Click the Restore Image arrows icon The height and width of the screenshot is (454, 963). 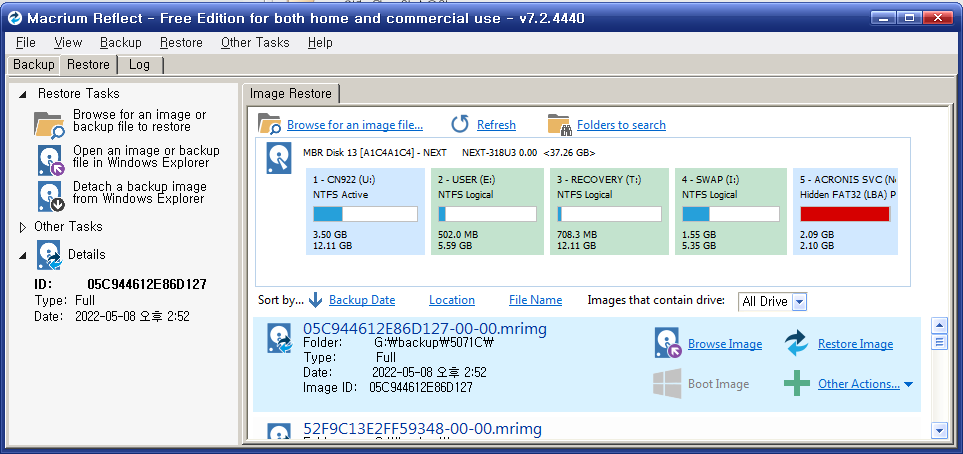(797, 343)
